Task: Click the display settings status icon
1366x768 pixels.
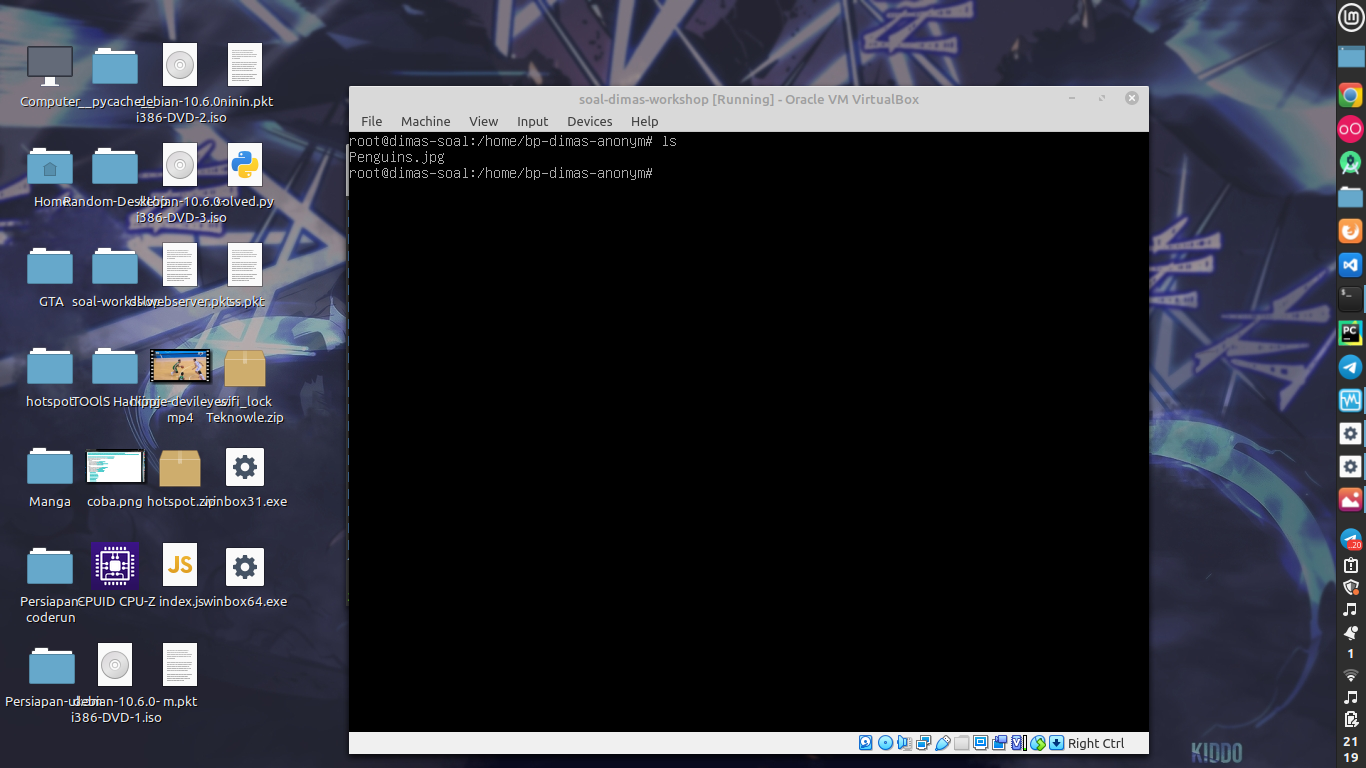Action: pyautogui.click(x=980, y=743)
